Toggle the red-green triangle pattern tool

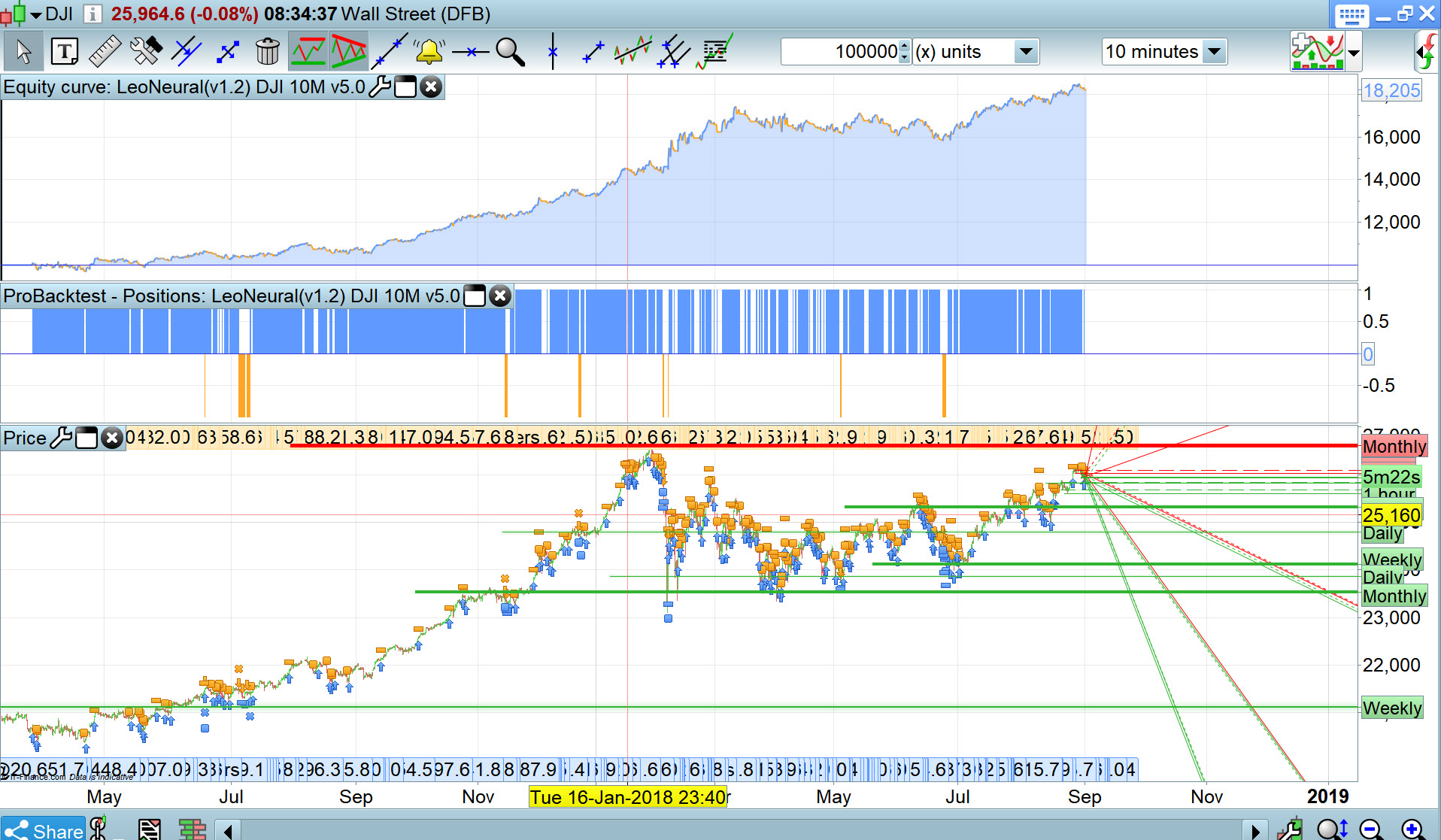pos(348,52)
